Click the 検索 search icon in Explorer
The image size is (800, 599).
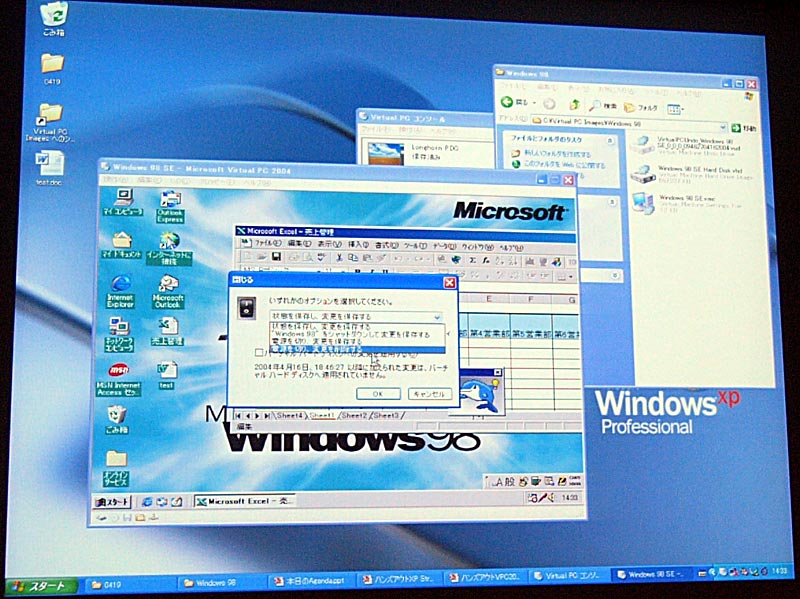tap(603, 106)
